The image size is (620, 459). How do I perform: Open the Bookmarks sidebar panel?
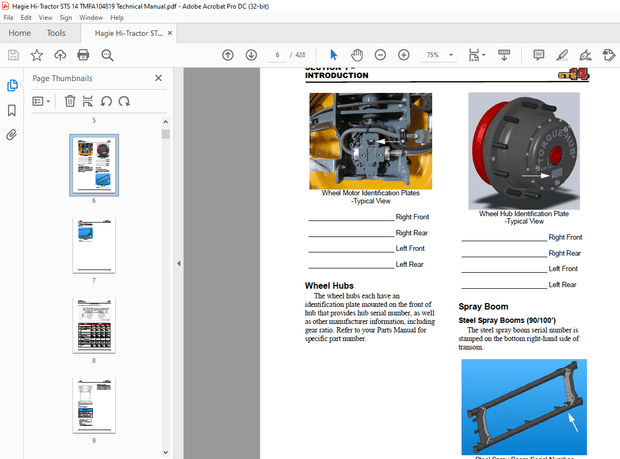[12, 110]
